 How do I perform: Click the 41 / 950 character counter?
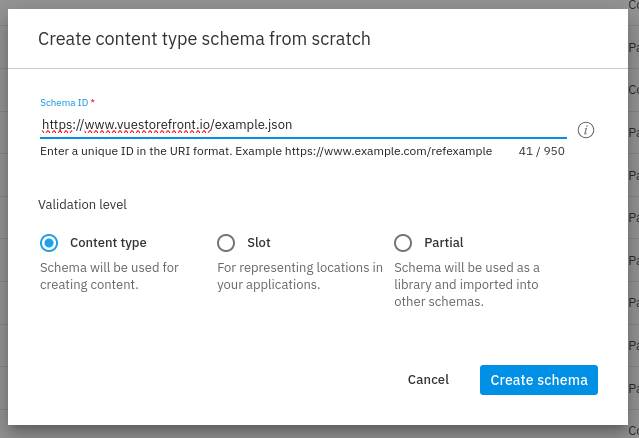[541, 151]
